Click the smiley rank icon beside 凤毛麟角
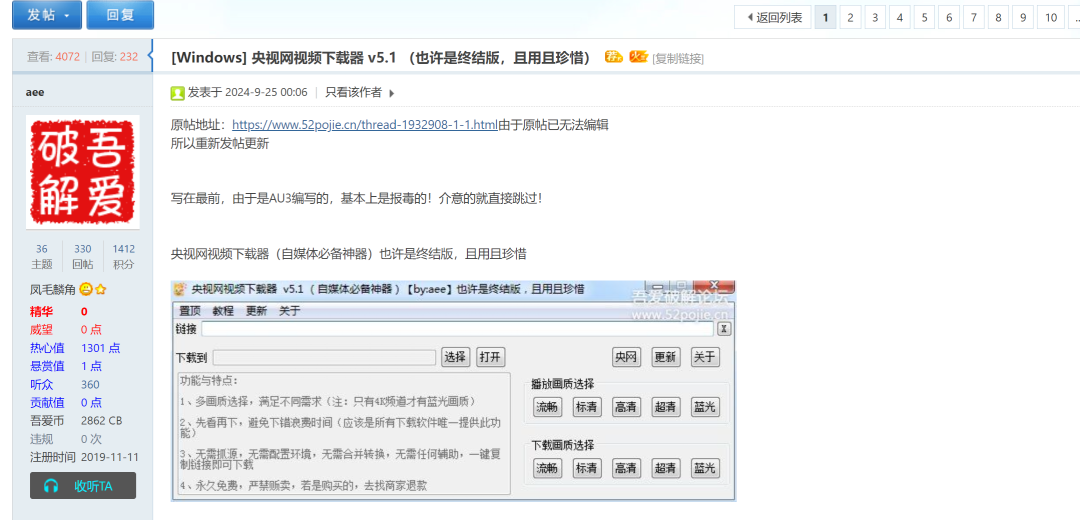Image resolution: width=1080 pixels, height=520 pixels. 85,289
